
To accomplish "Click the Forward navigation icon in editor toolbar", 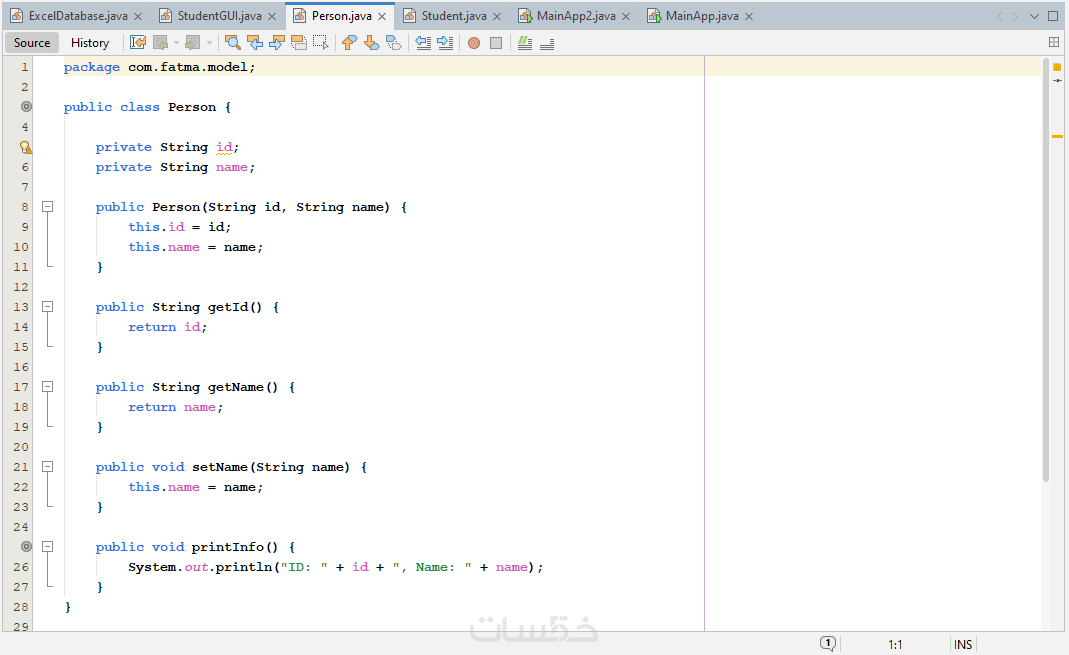I will click(x=193, y=43).
